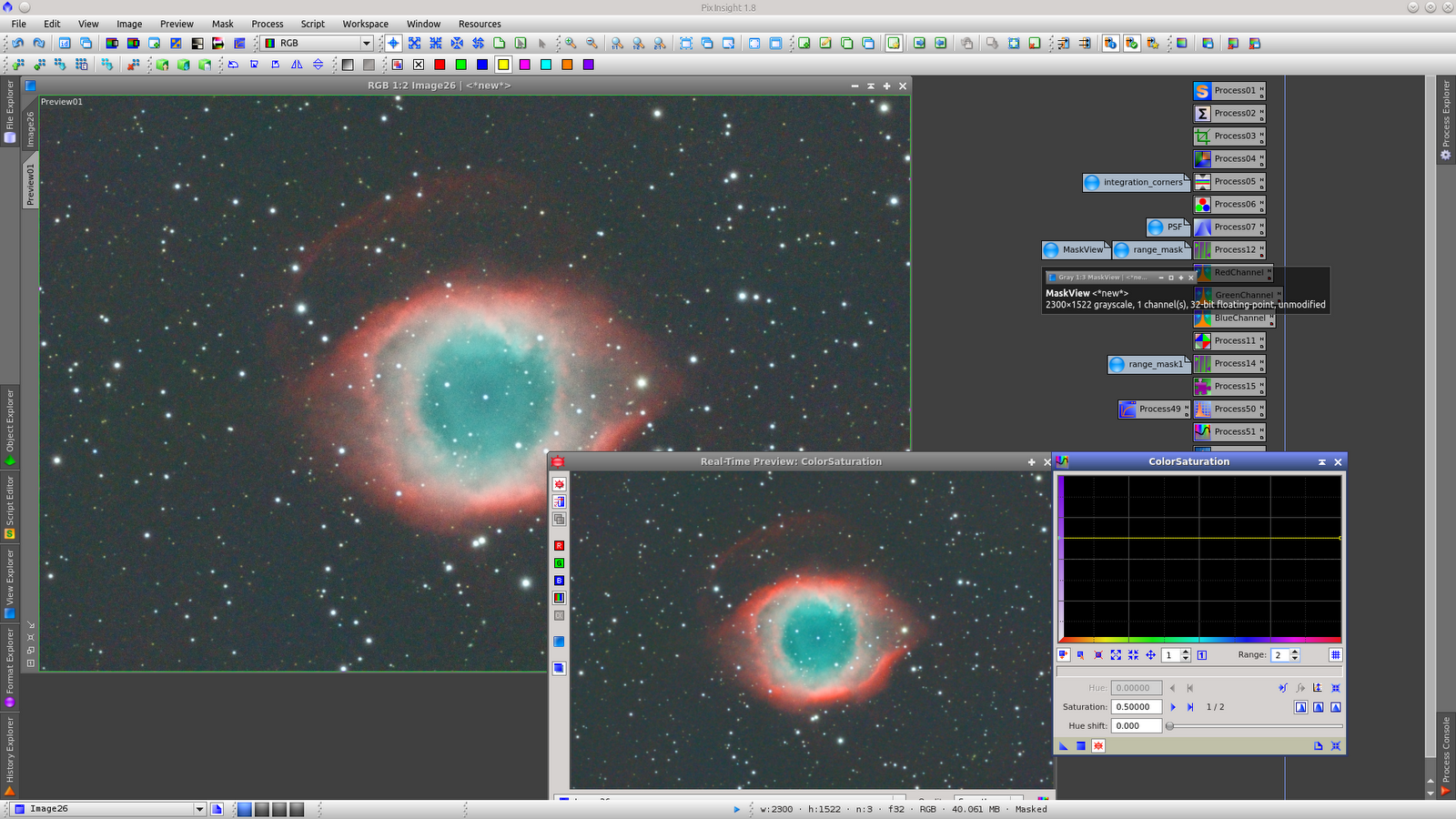Decrease the curve zoom factor spinner
1456x819 pixels.
click(1186, 659)
